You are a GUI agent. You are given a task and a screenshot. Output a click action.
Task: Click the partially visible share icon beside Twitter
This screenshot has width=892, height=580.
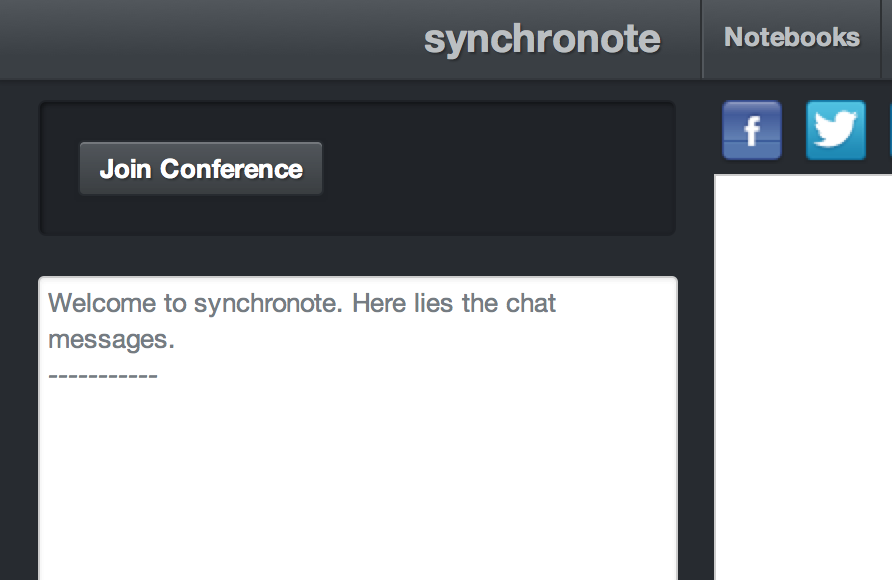click(889, 130)
